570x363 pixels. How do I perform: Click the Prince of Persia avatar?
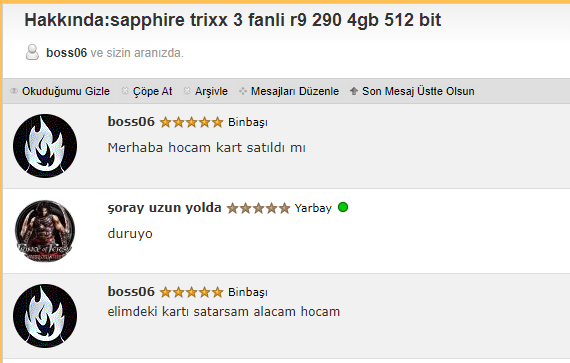[45, 231]
